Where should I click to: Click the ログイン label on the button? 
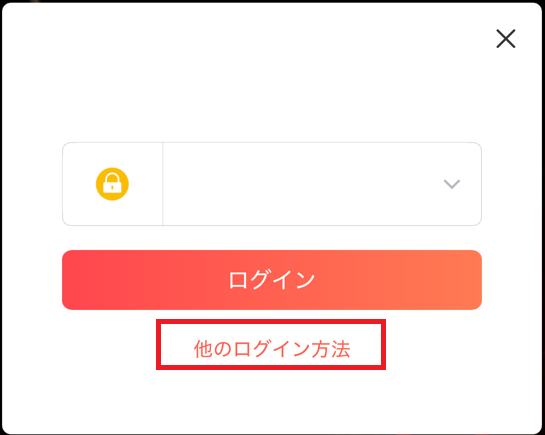271,280
